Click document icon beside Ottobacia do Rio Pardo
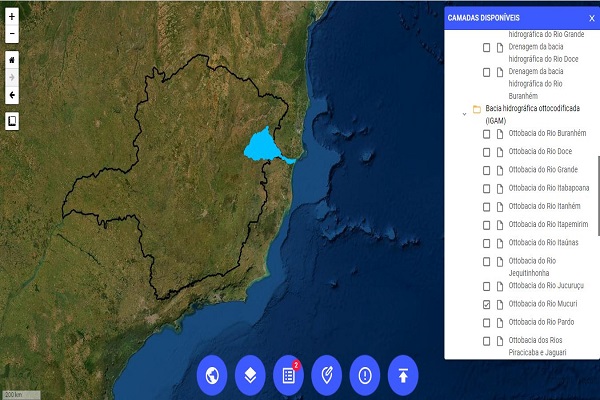Image resolution: width=600 pixels, height=400 pixels. pyautogui.click(x=500, y=323)
